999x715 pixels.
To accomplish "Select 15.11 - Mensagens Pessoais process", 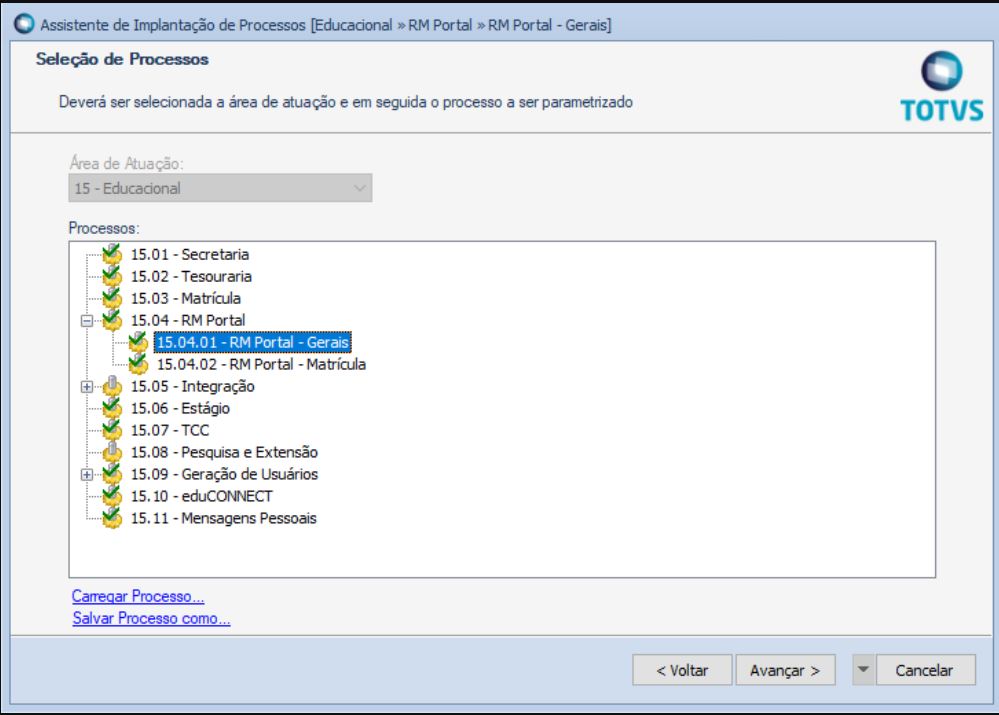I will click(224, 518).
